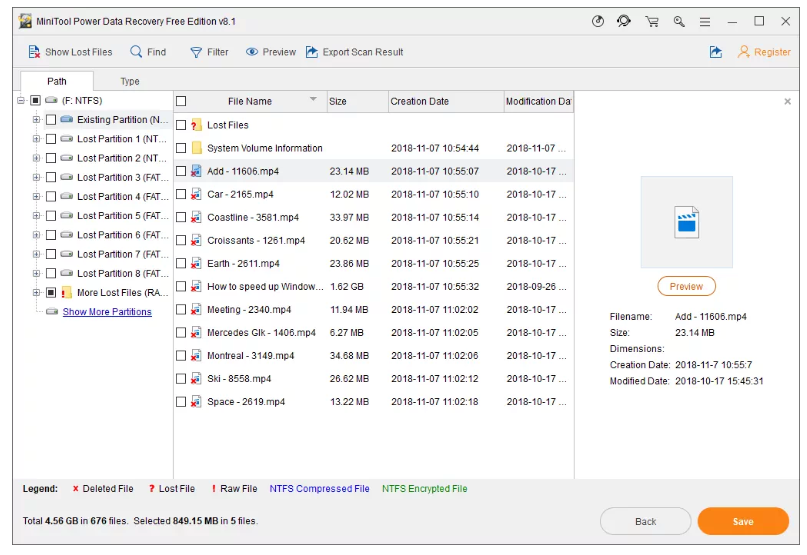Toggle the More Lost Files checkbox
The image size is (807, 555).
pyautogui.click(x=50, y=292)
